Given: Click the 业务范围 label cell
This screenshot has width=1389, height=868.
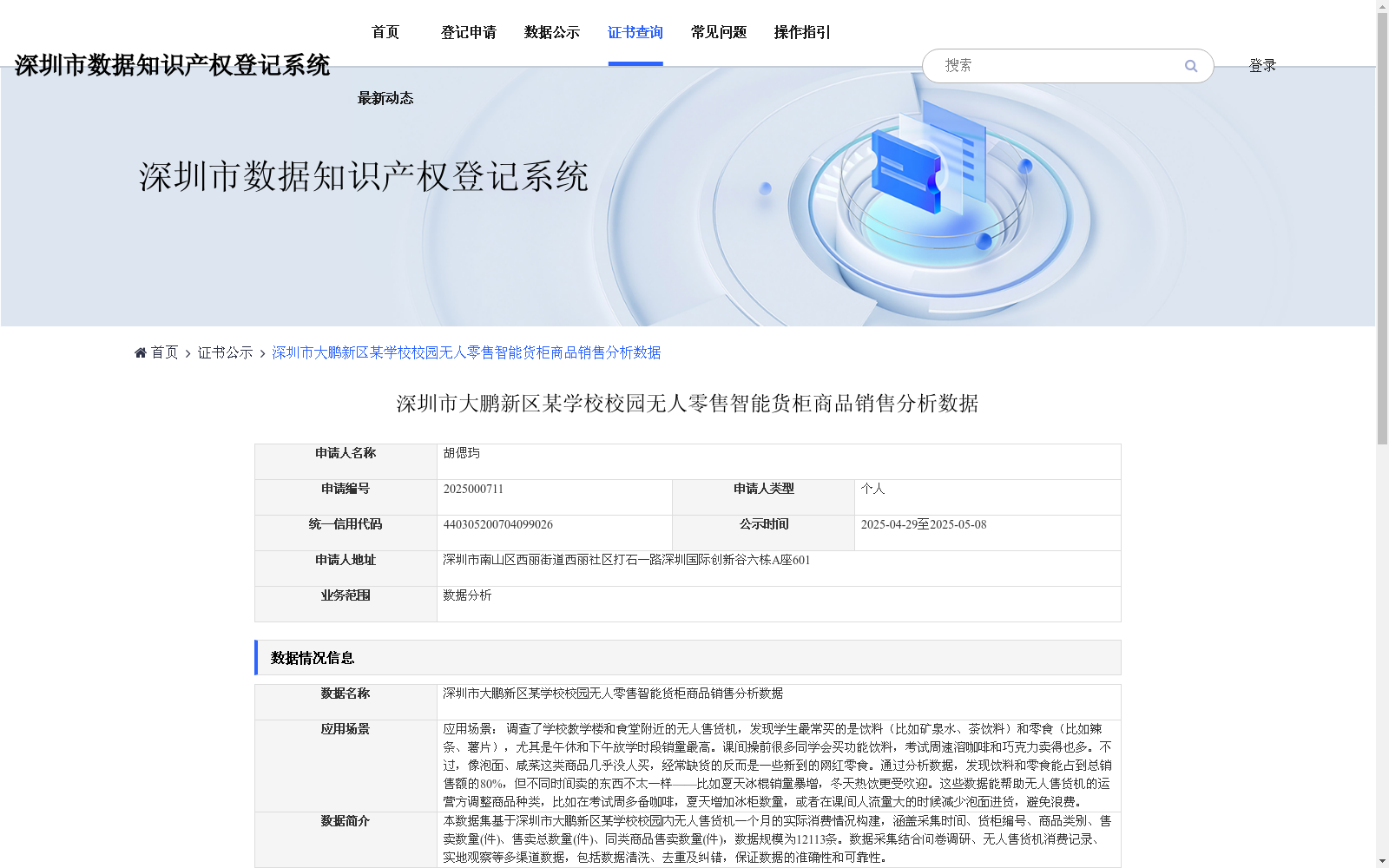Looking at the screenshot, I should (x=346, y=604).
